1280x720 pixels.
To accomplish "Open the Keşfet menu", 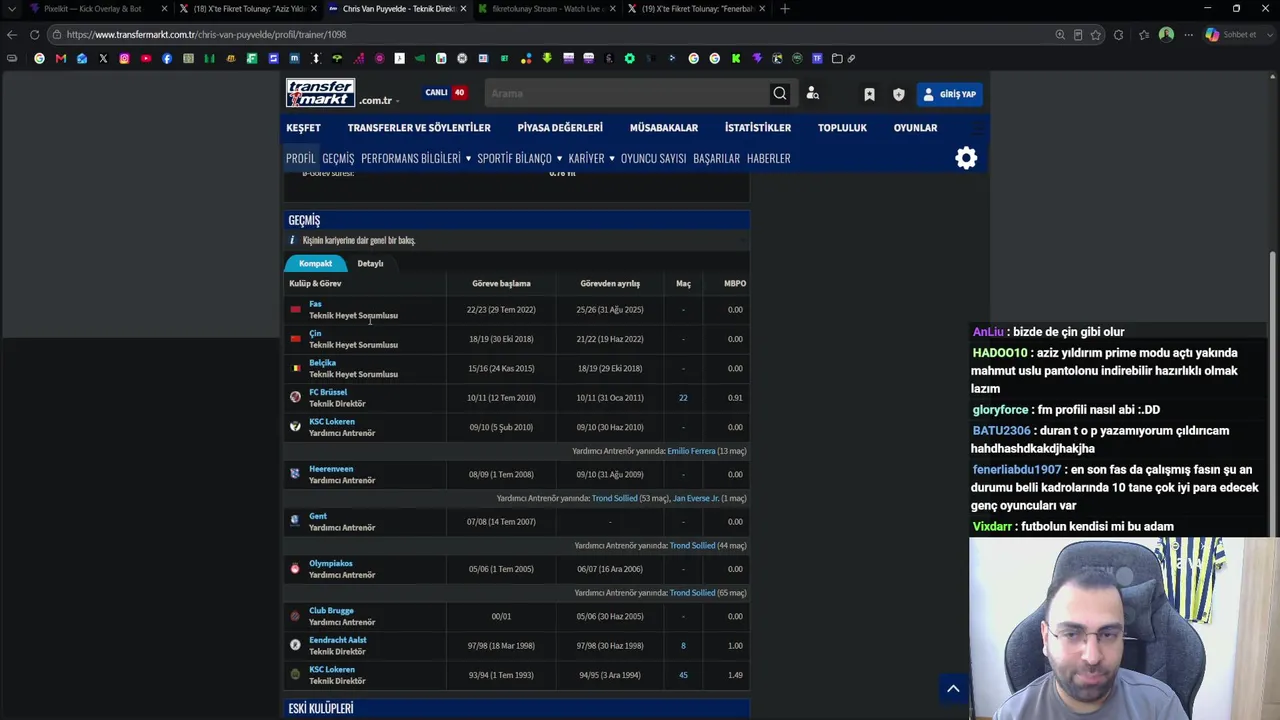I will (303, 128).
